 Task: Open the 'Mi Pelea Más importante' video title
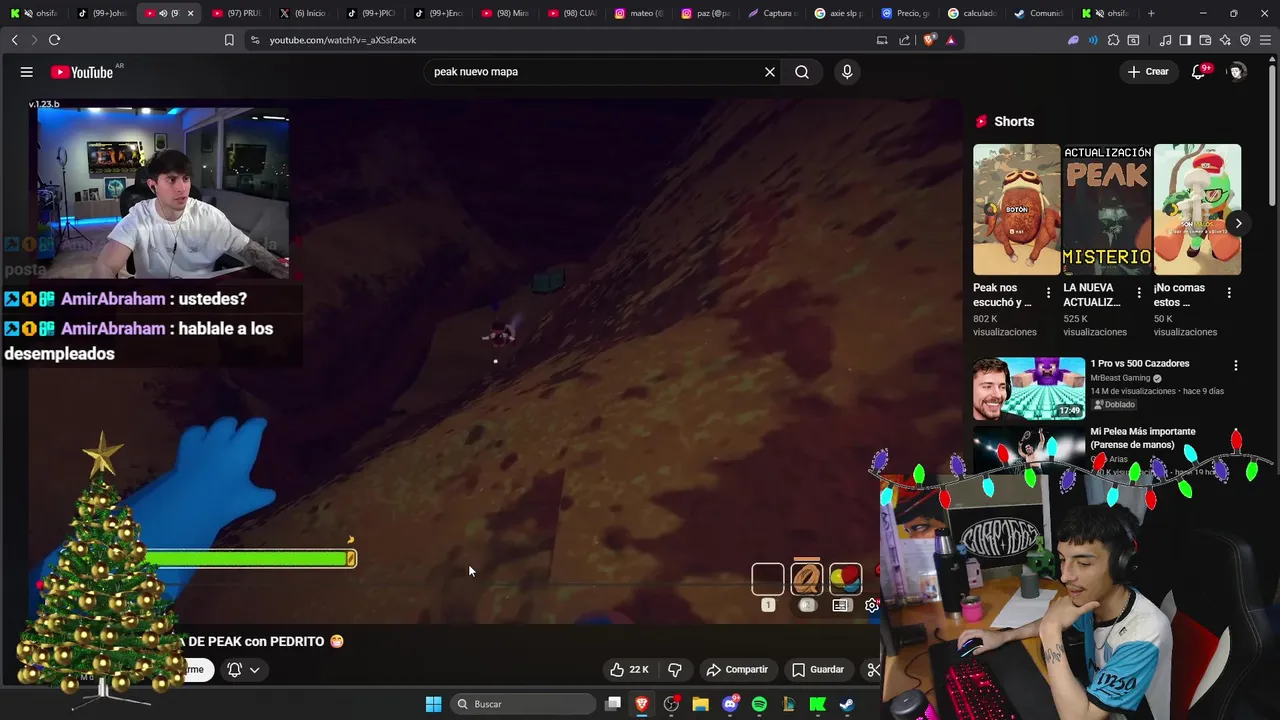tap(1142, 437)
